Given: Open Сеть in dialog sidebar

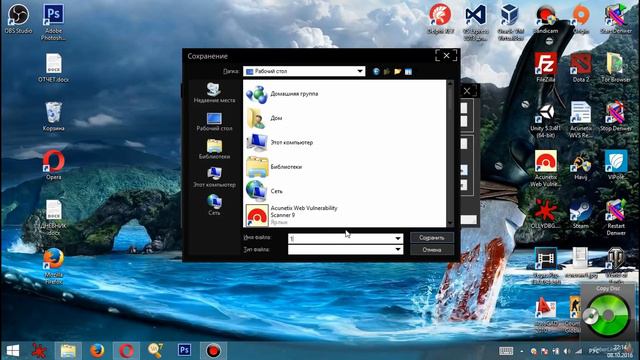Looking at the screenshot, I should (214, 205).
